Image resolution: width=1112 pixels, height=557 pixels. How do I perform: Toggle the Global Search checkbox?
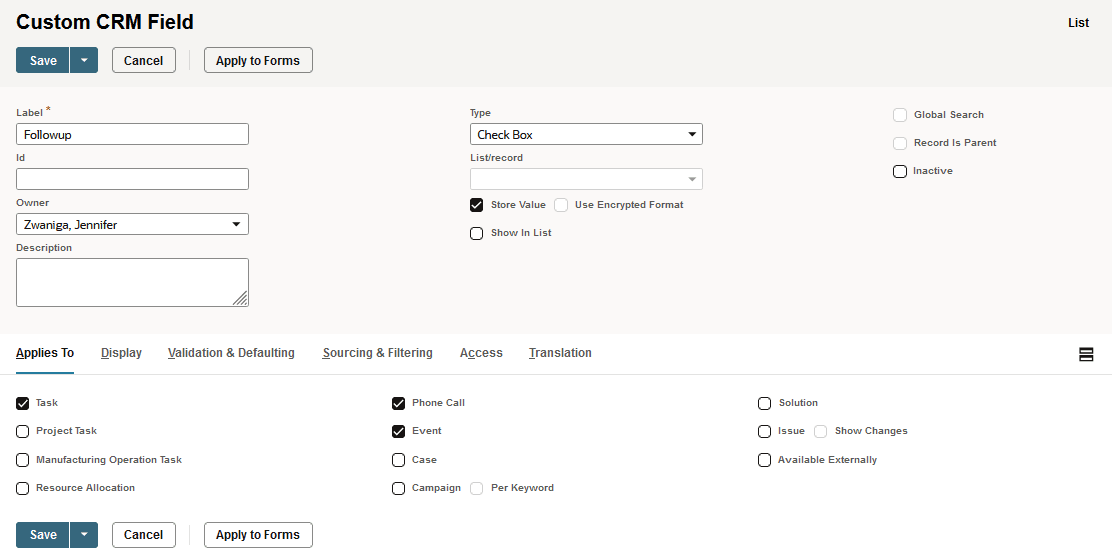[x=900, y=115]
